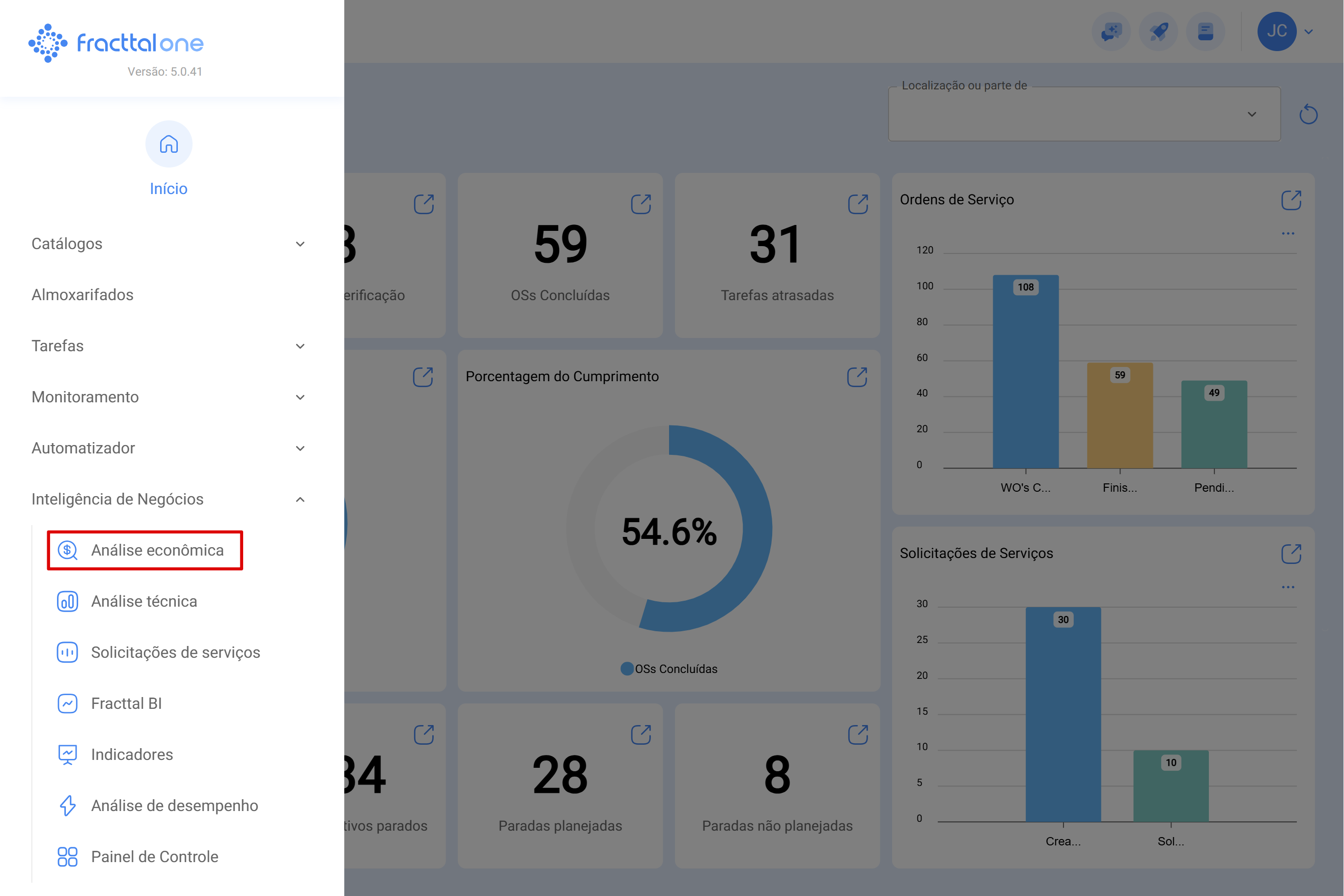Click the Painel de Controle grid icon
The width and height of the screenshot is (1344, 896).
67,857
